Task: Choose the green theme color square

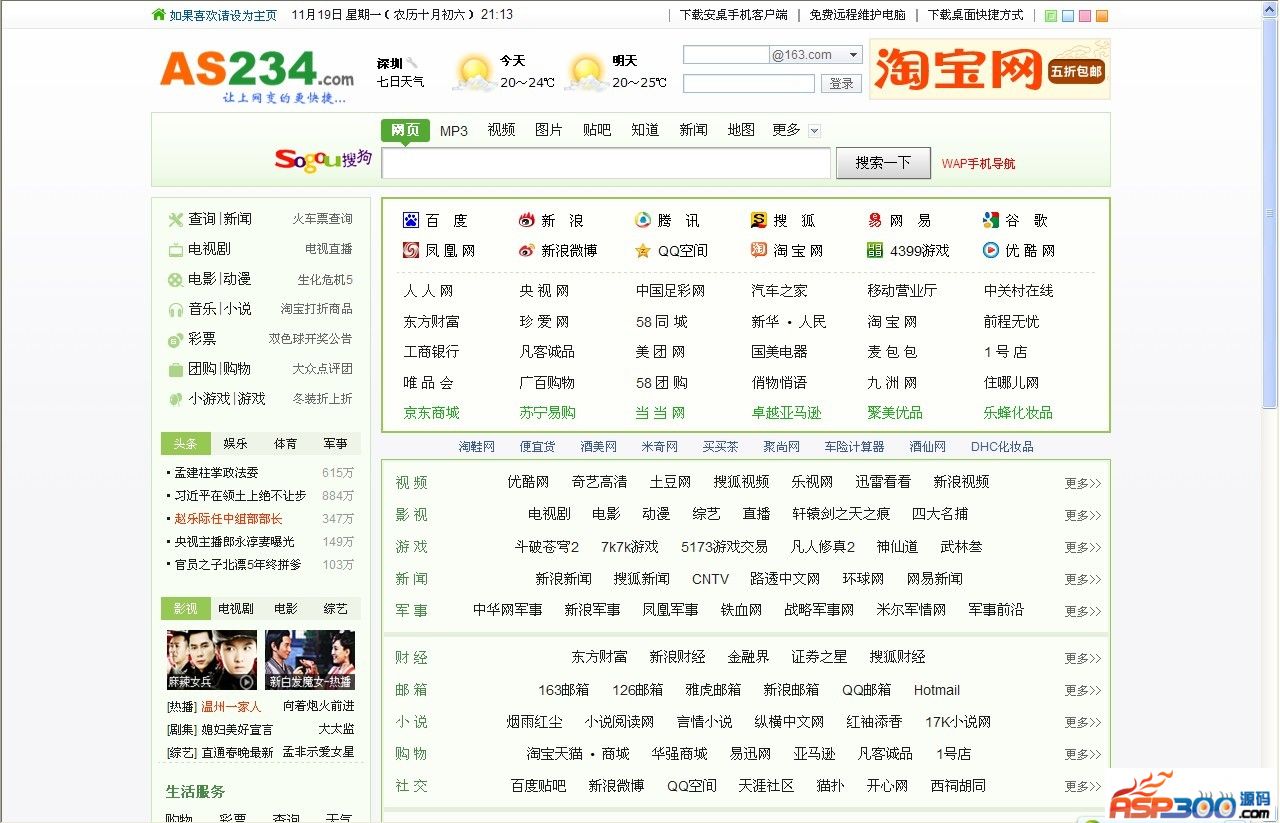Action: [x=1050, y=15]
